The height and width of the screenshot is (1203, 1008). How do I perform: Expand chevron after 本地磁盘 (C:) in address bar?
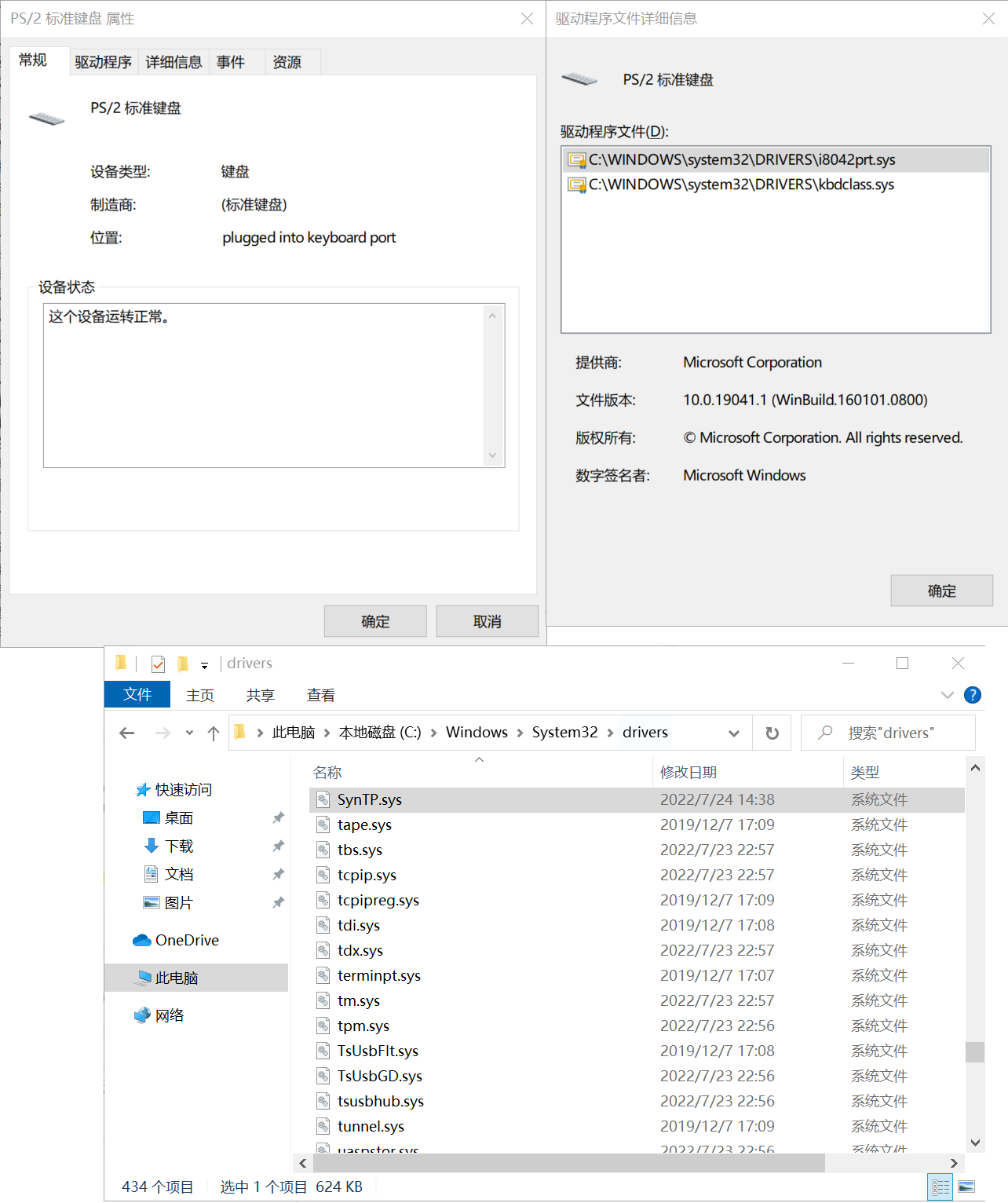(x=433, y=733)
